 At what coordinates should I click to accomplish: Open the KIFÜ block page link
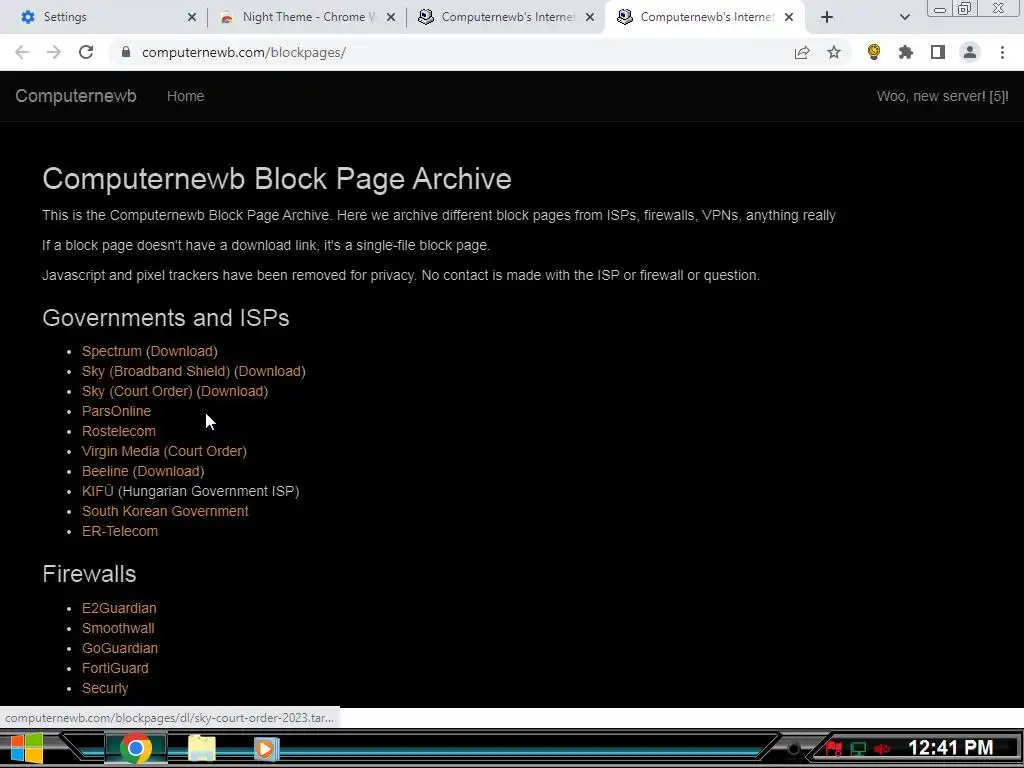coord(98,491)
